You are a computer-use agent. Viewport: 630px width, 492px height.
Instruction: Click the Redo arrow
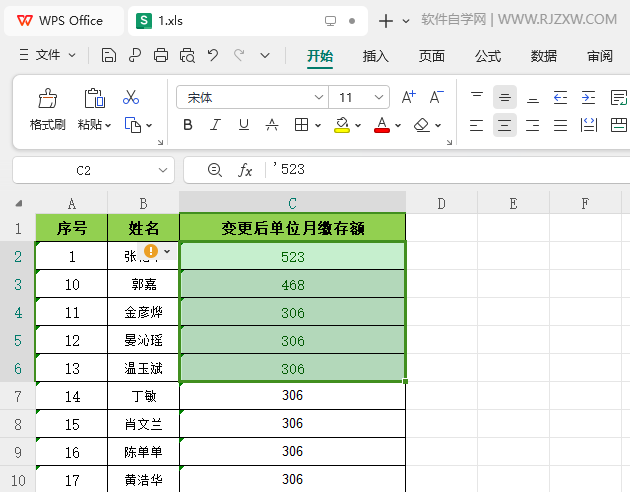(x=239, y=55)
